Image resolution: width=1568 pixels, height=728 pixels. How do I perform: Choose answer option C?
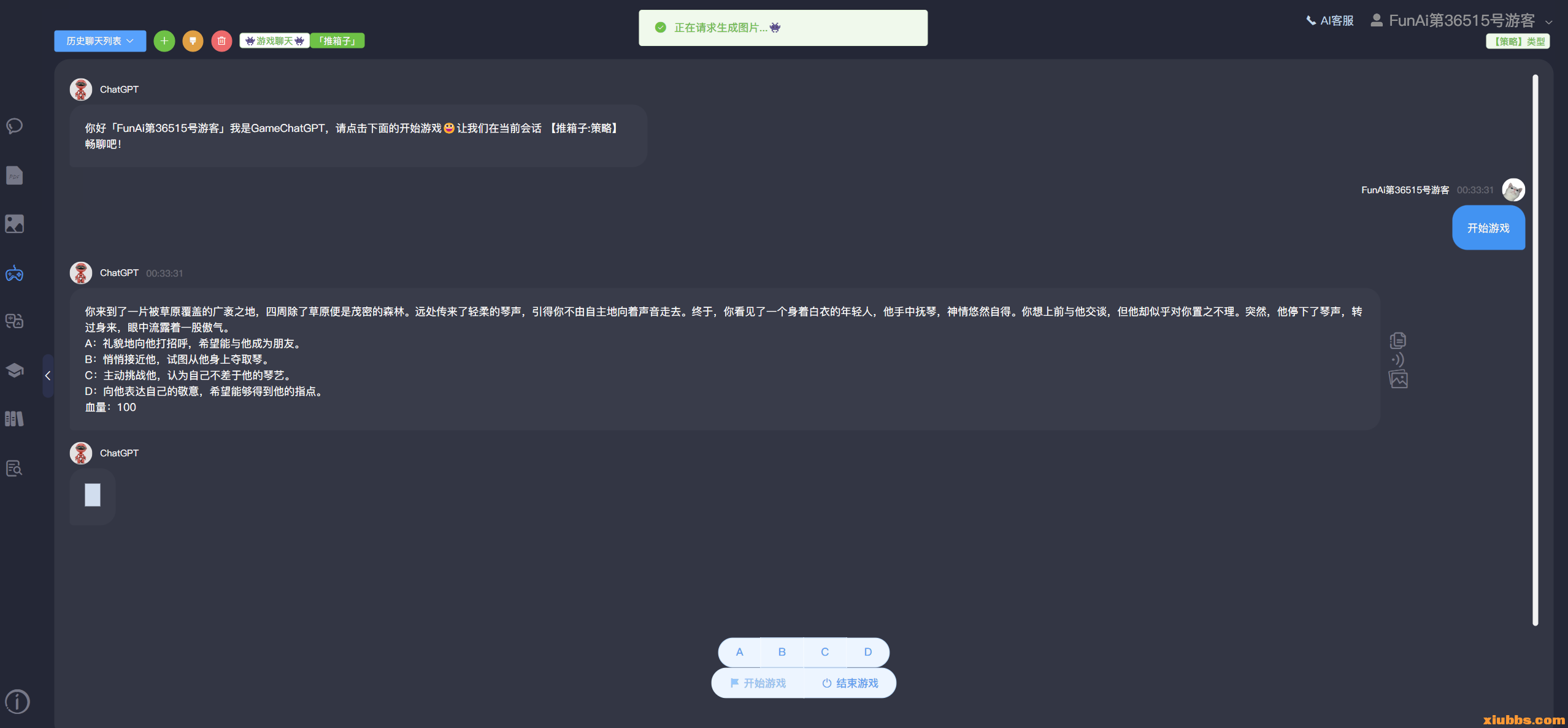824,652
